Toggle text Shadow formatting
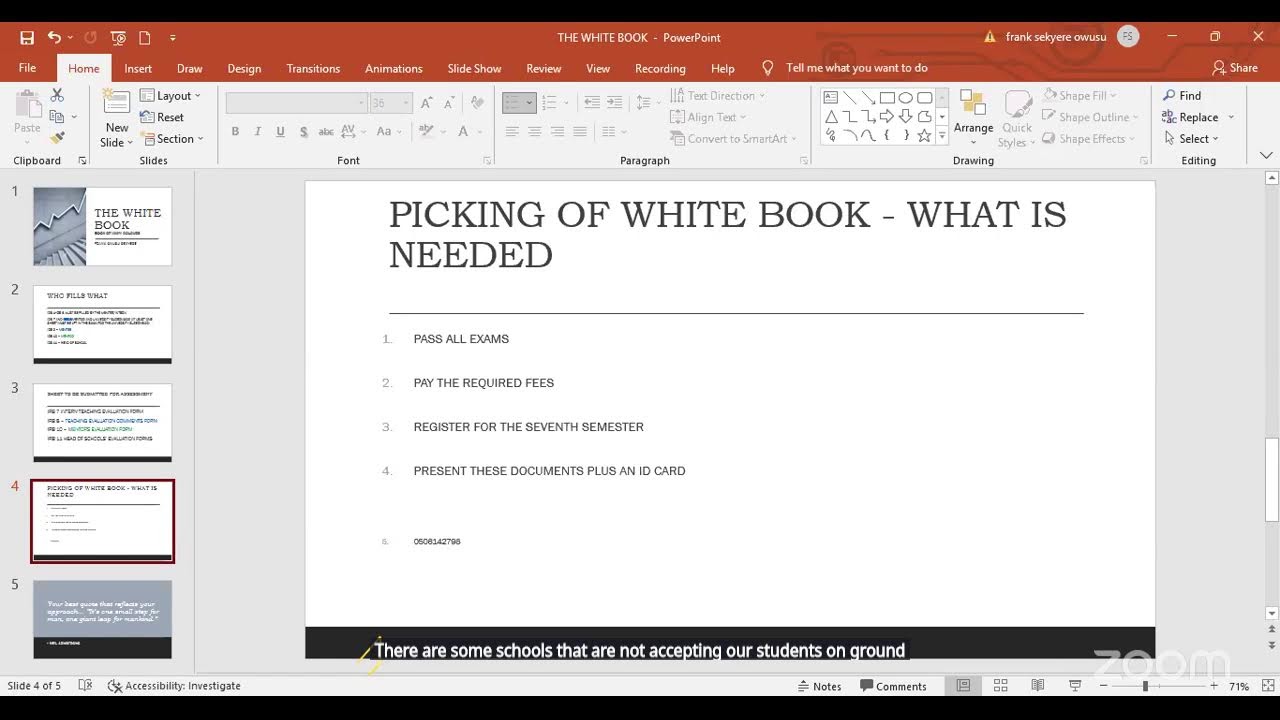 pyautogui.click(x=302, y=131)
